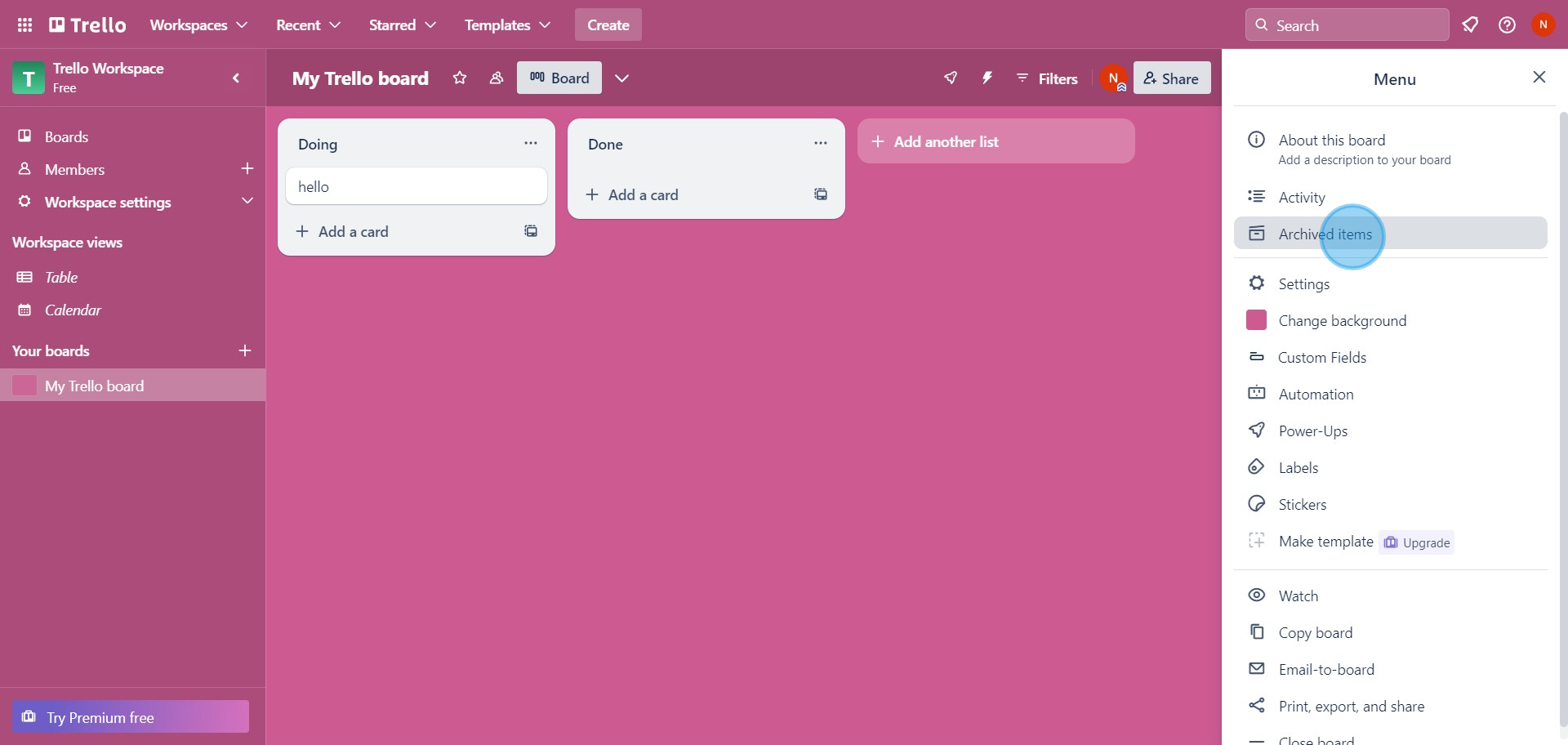Open Labels in board menu
Screen dimensions: 1568x745
click(x=1391, y=468)
